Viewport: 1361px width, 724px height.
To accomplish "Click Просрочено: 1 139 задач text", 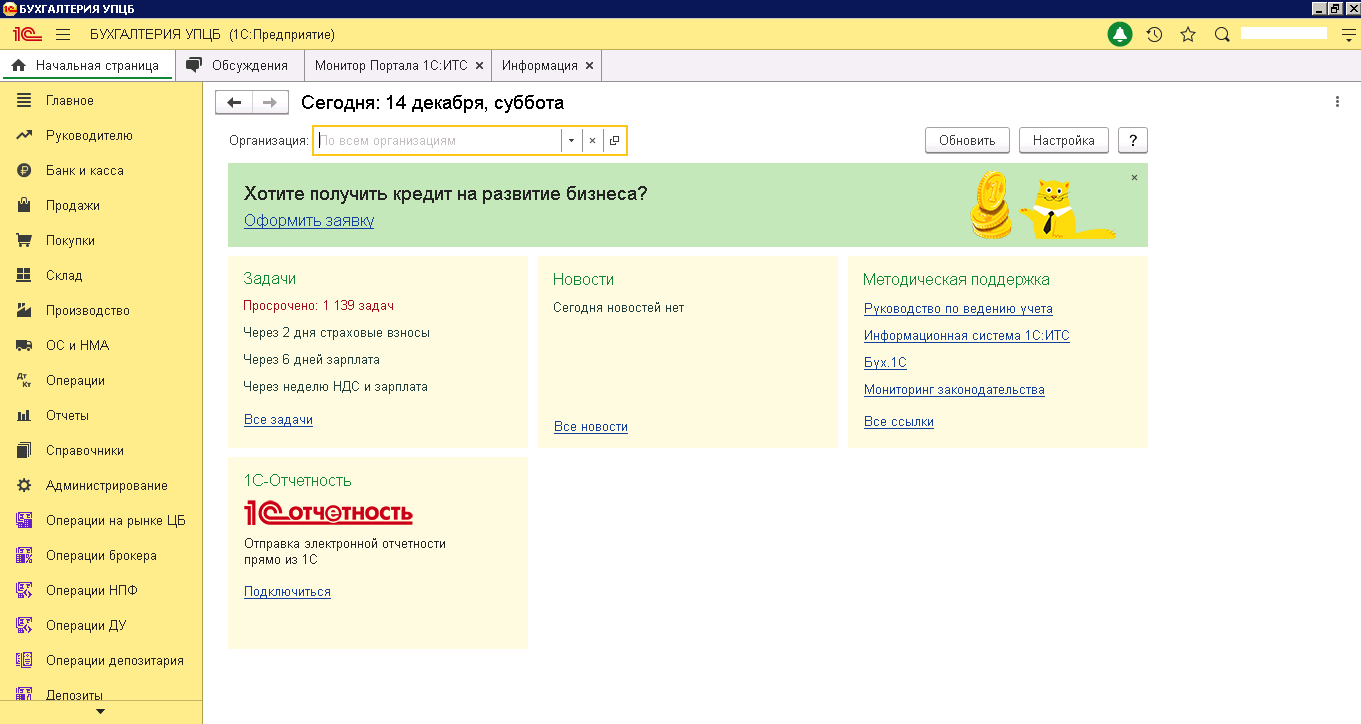I will point(319,305).
